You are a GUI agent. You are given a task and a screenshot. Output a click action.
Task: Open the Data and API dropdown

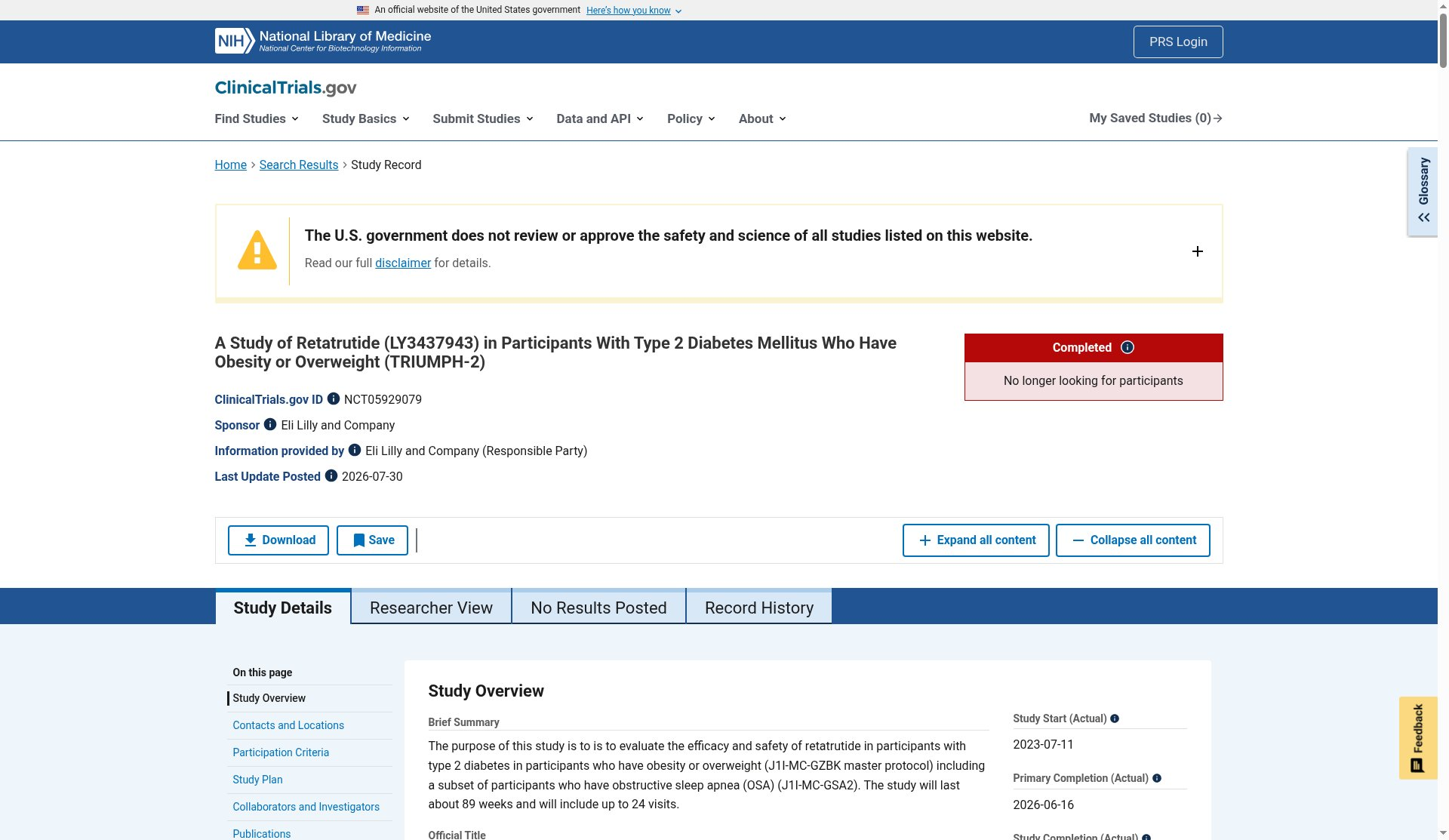click(600, 118)
